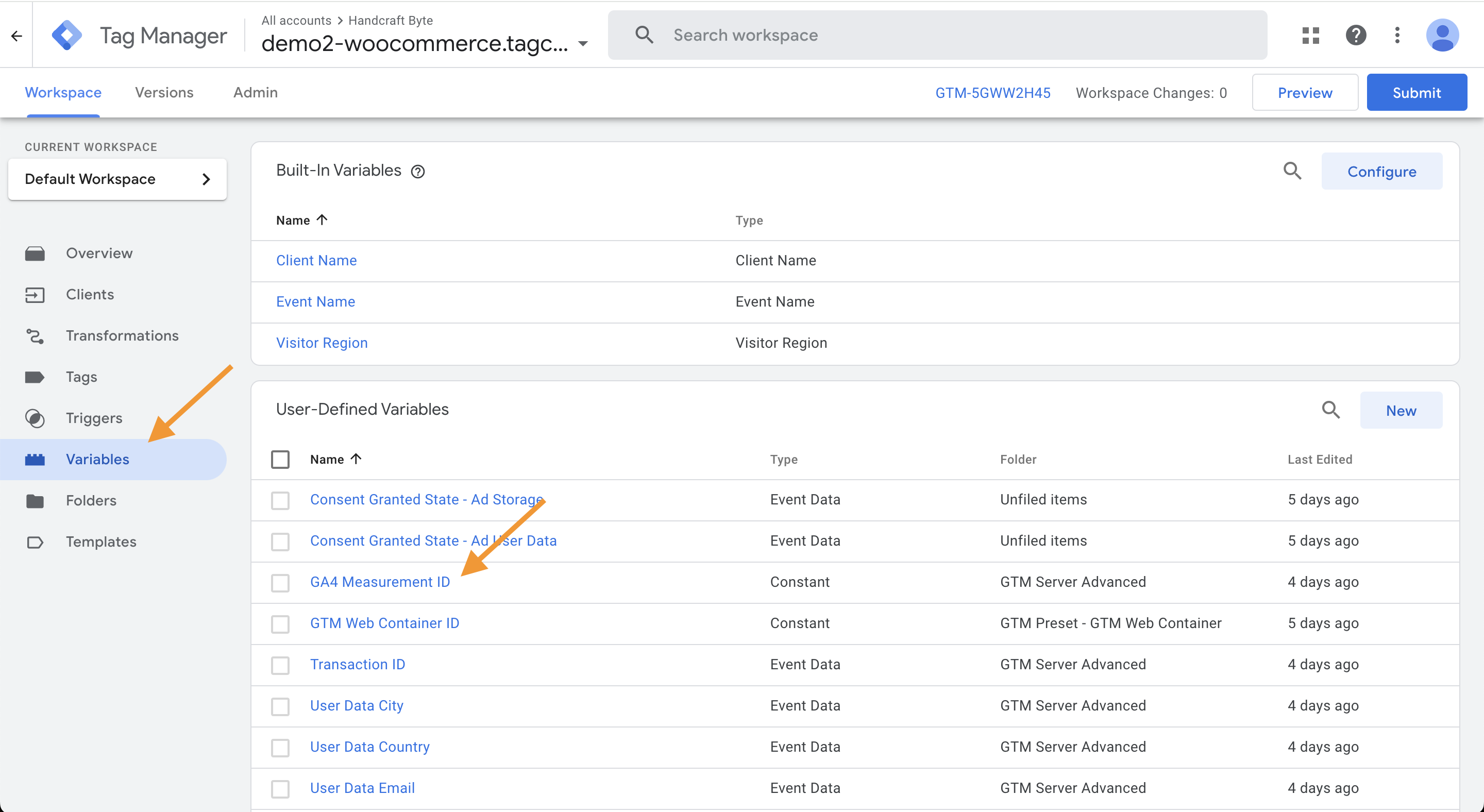Open the Default Workspace selector
This screenshot has width=1484, height=812.
pos(117,179)
